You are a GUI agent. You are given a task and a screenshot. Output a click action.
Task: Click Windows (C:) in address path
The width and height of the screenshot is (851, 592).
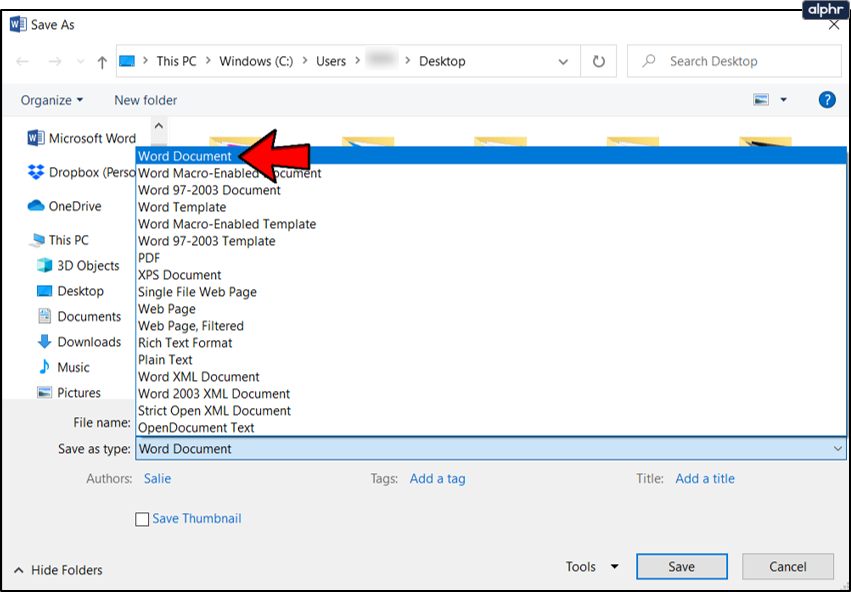coord(256,61)
